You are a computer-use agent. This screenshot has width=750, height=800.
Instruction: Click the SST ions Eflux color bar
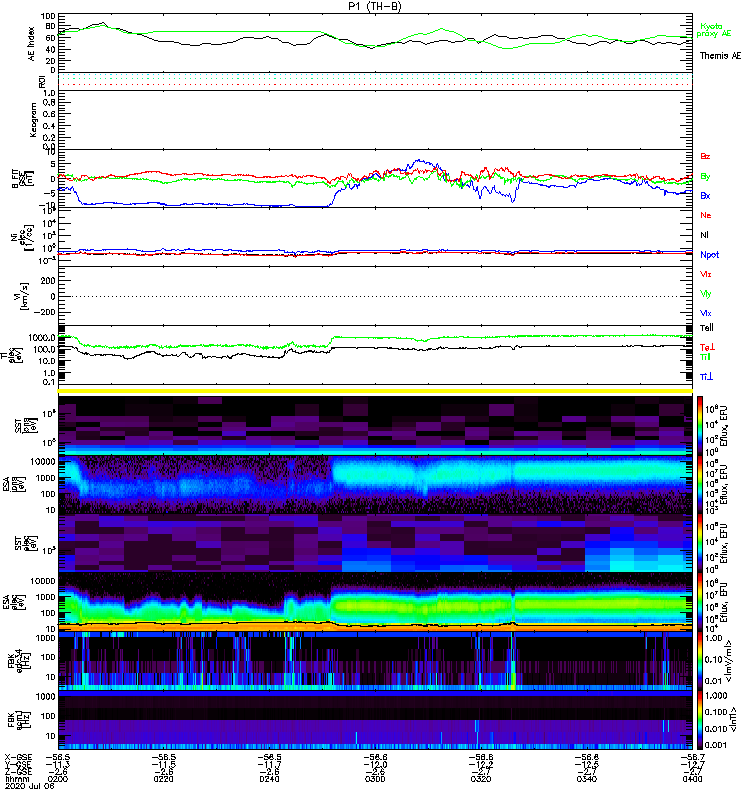[x=700, y=424]
